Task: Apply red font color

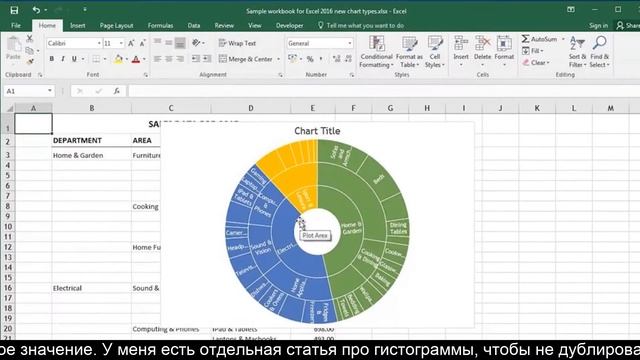Action: pyautogui.click(x=136, y=59)
